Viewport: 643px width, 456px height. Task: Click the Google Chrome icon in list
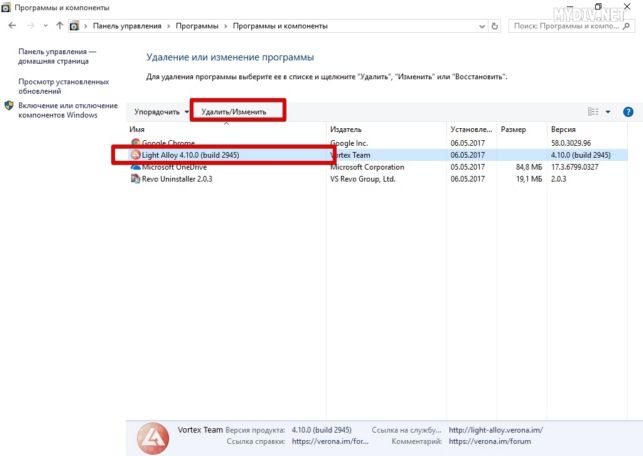point(135,143)
